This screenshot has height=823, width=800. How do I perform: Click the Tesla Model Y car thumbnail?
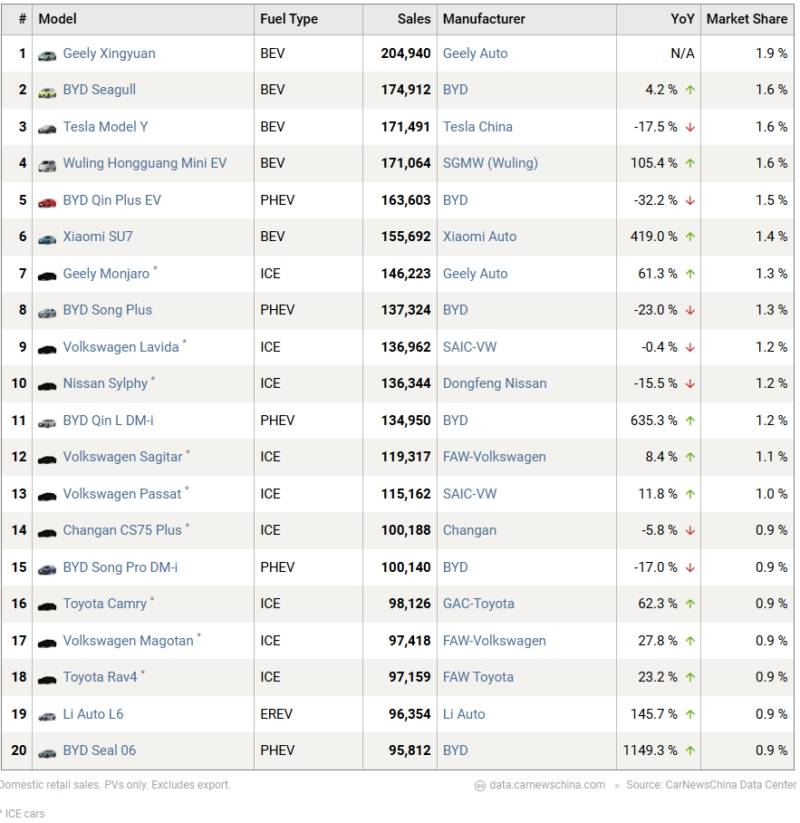pos(47,128)
